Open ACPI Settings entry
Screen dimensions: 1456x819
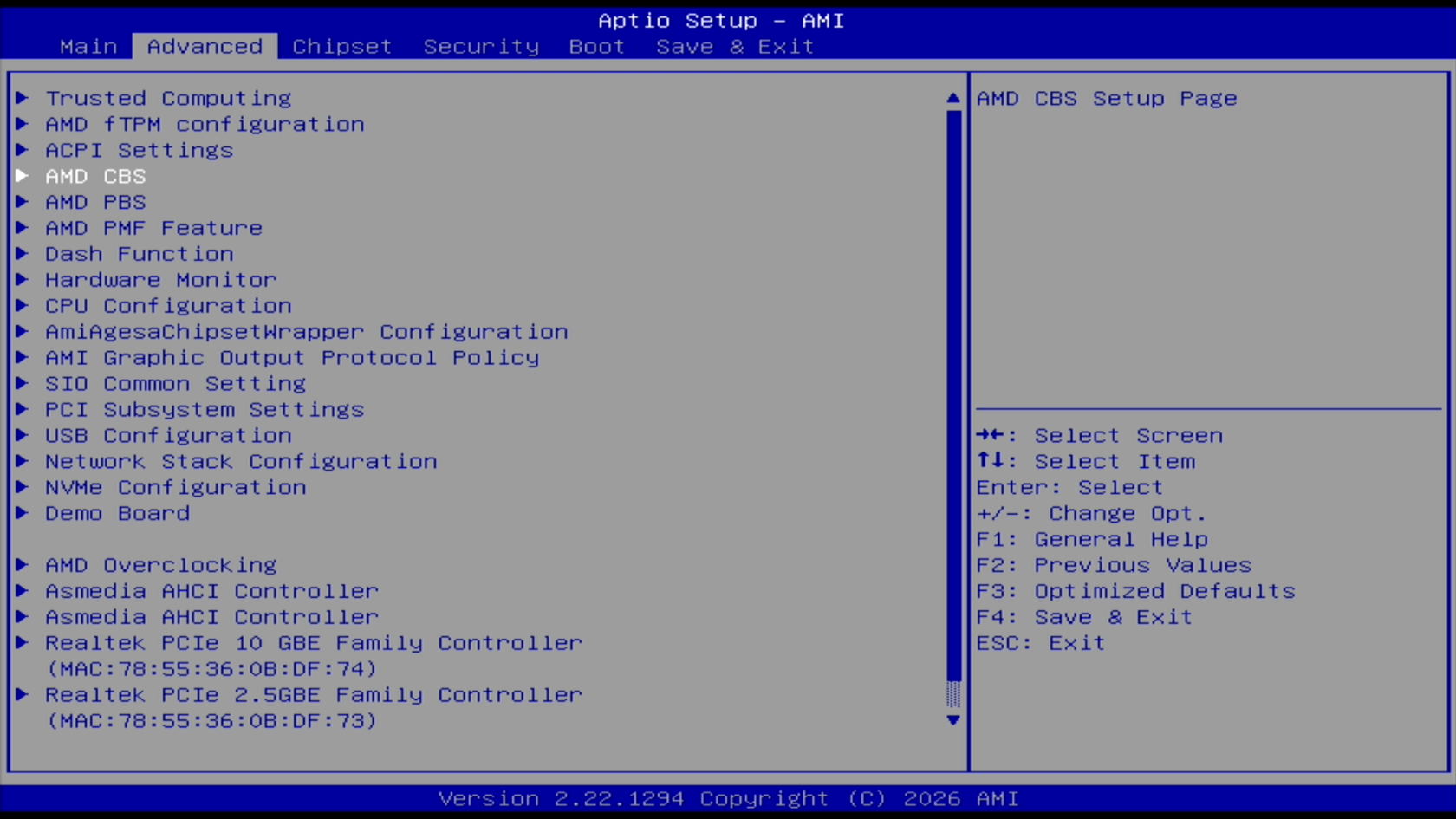tap(140, 151)
